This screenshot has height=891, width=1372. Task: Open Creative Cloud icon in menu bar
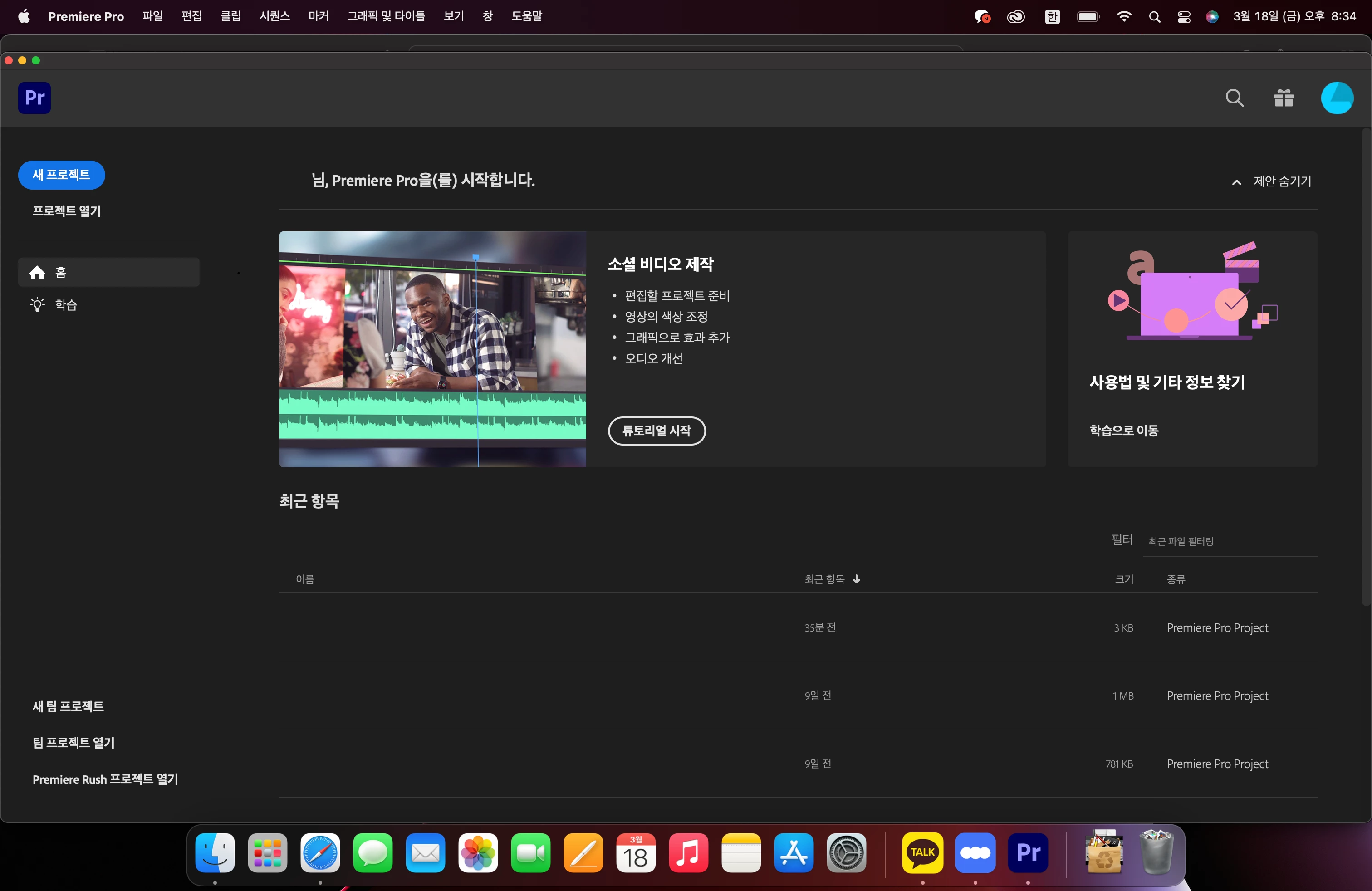click(x=1016, y=17)
